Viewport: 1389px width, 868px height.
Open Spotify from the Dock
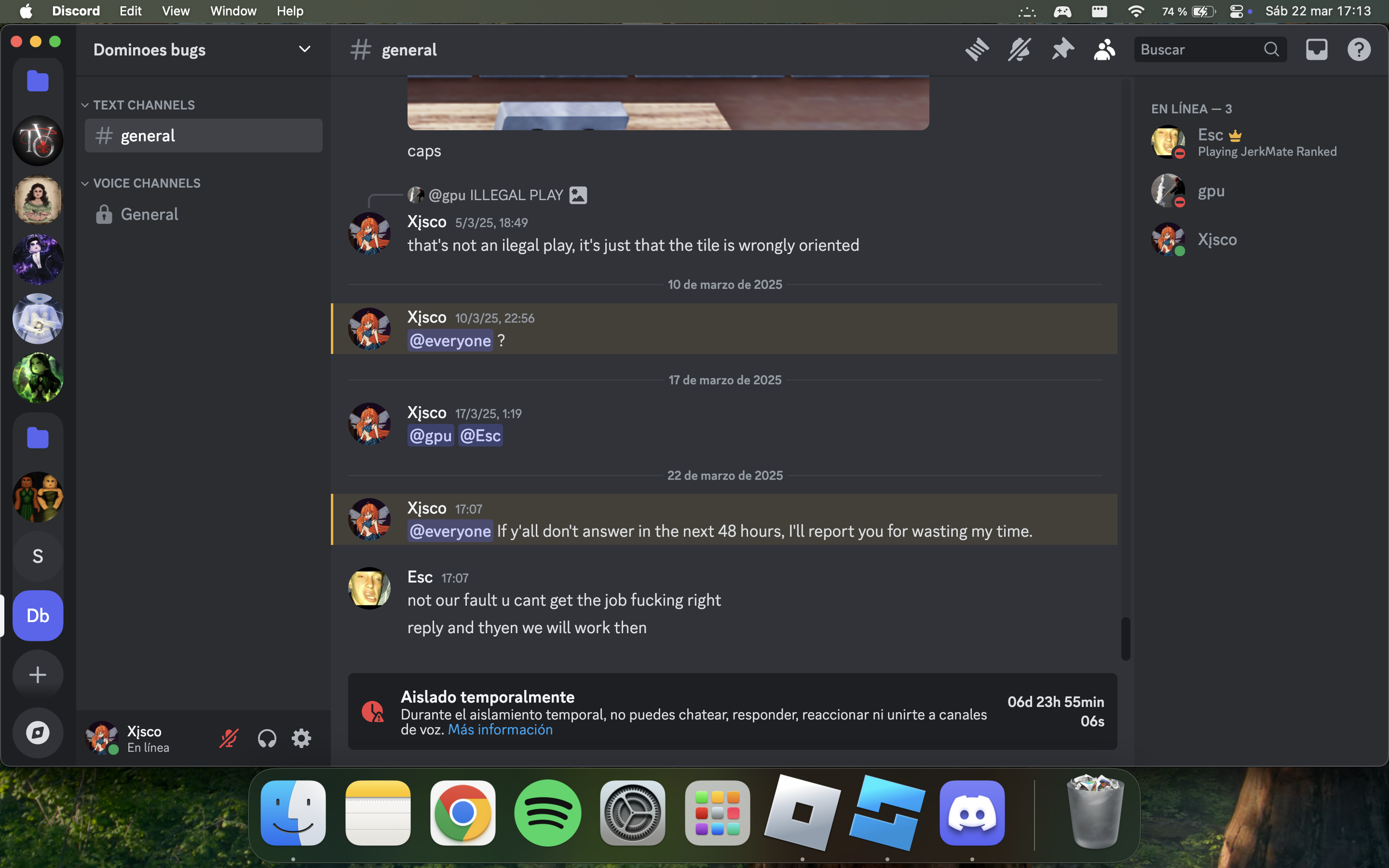[x=547, y=813]
